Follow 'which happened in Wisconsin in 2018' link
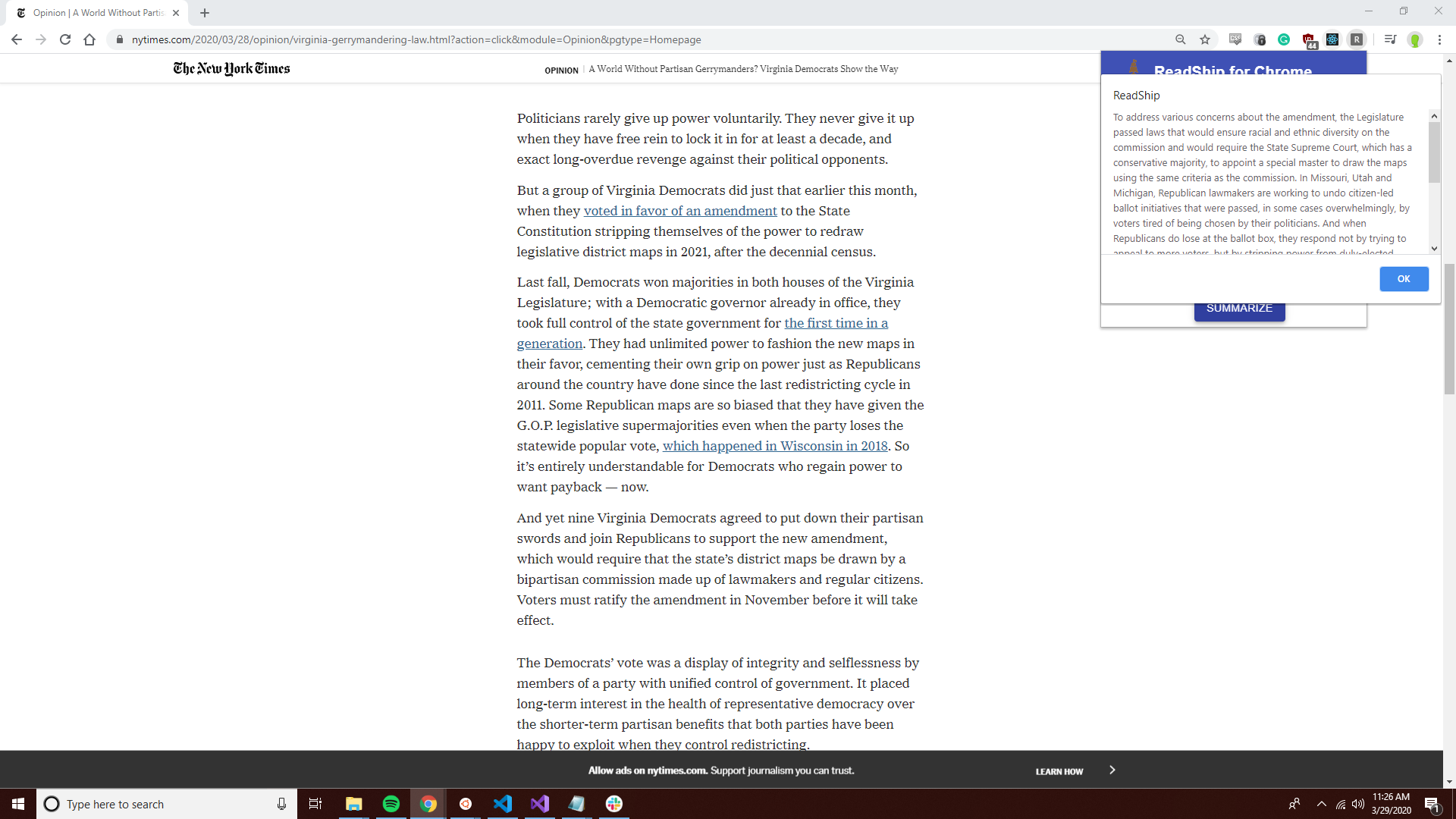The width and height of the screenshot is (1456, 819). pos(774,446)
